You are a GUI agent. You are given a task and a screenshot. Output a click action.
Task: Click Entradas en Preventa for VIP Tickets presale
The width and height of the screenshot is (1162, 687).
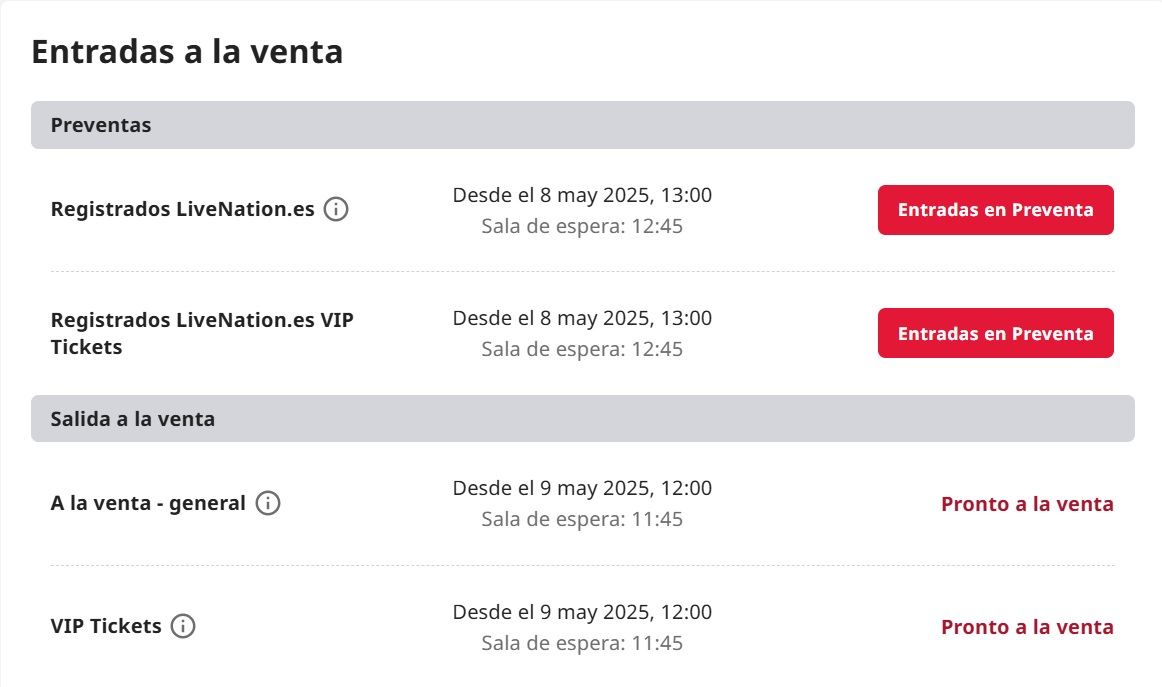click(x=995, y=333)
